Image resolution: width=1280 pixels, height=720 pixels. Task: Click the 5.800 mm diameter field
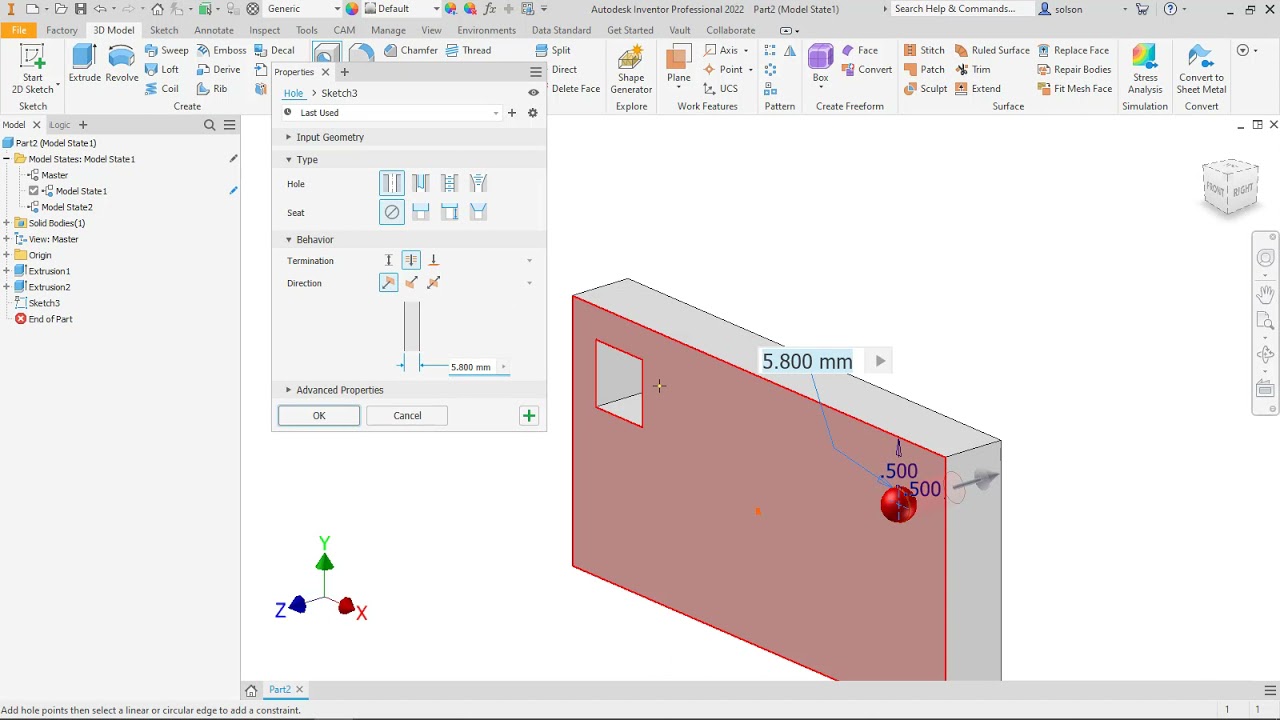coord(471,367)
